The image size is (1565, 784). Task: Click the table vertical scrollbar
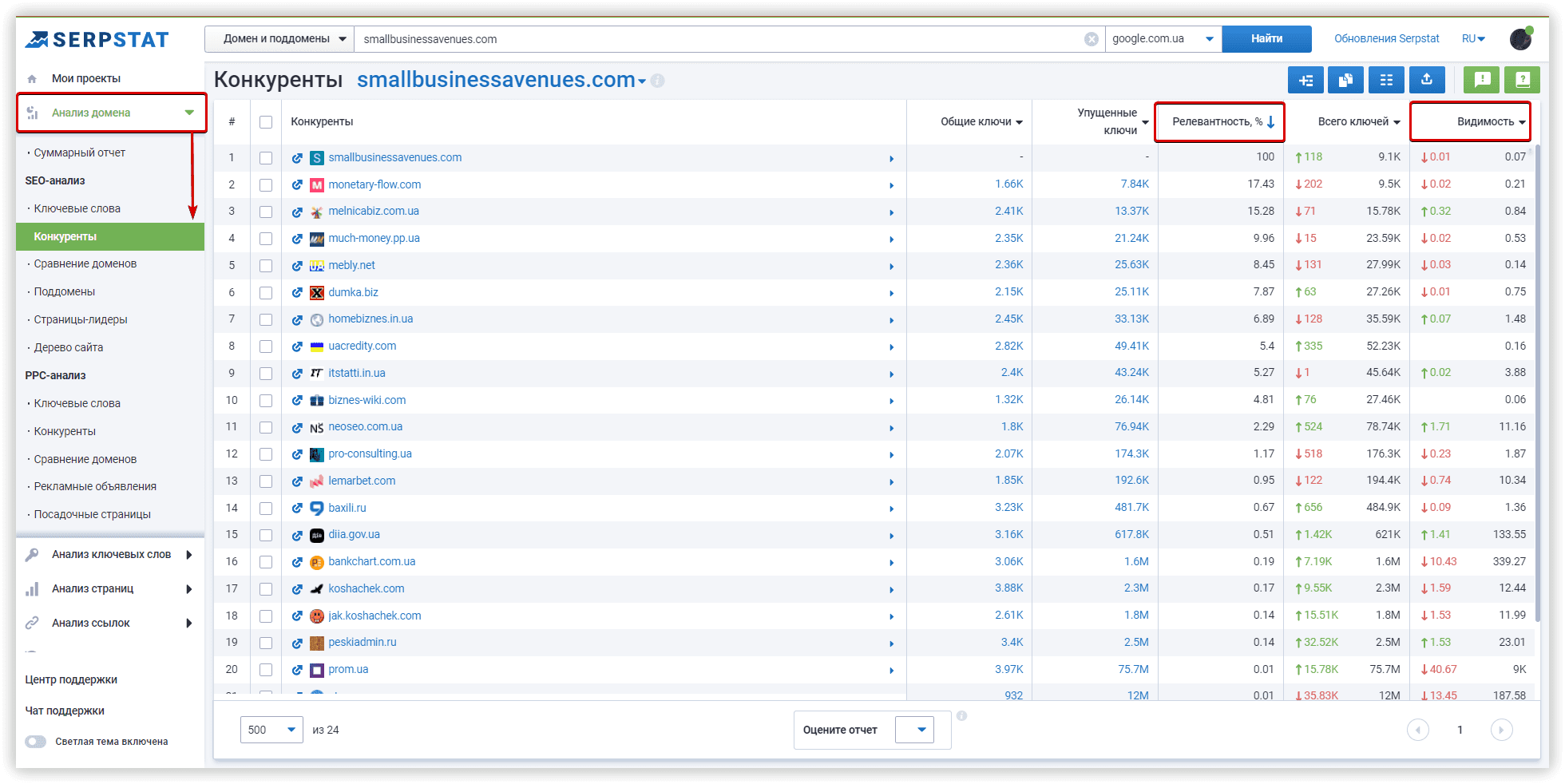[1536, 383]
